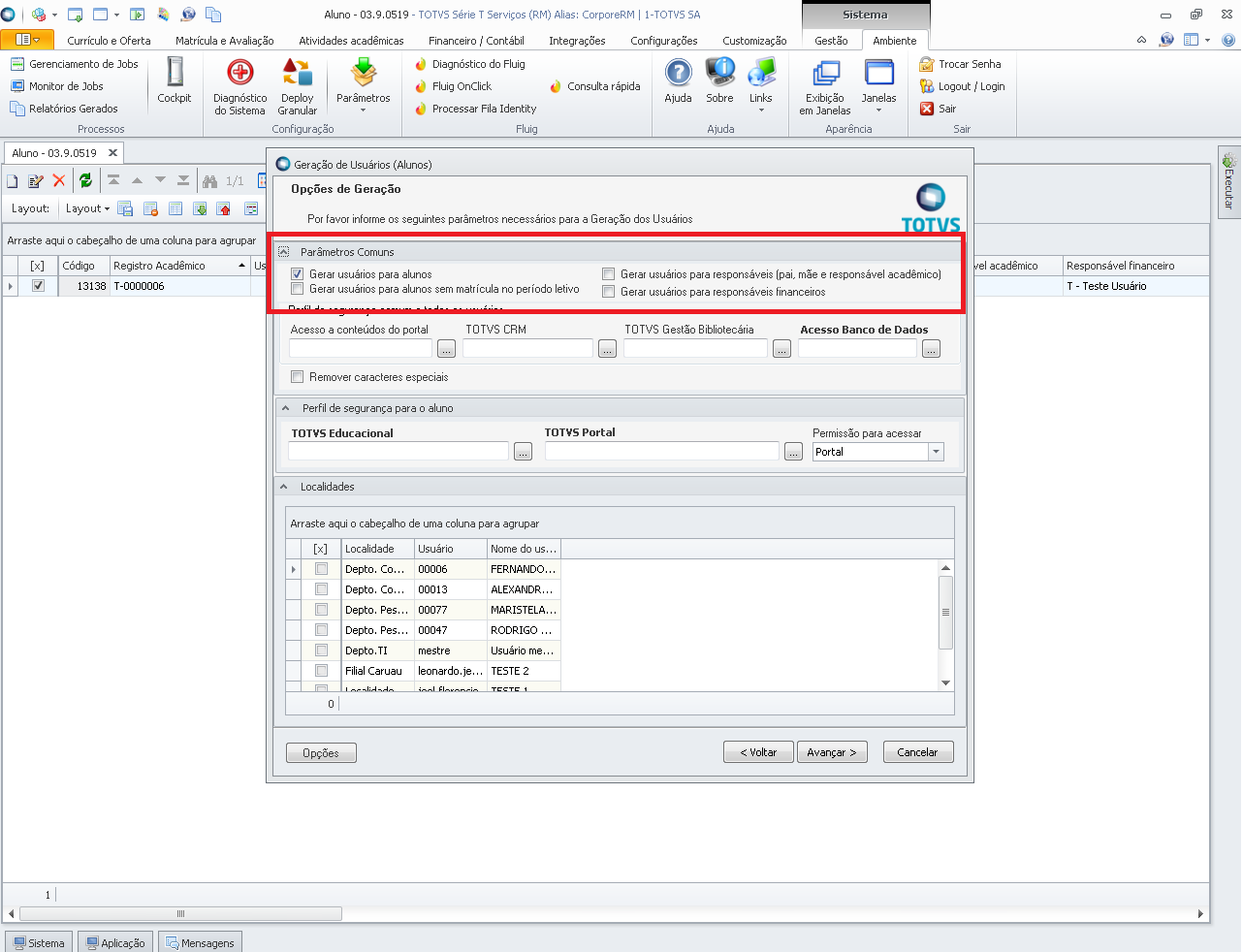Switch to Financeiro / Contábil tab
This screenshot has height=952, width=1243.
pyautogui.click(x=476, y=41)
